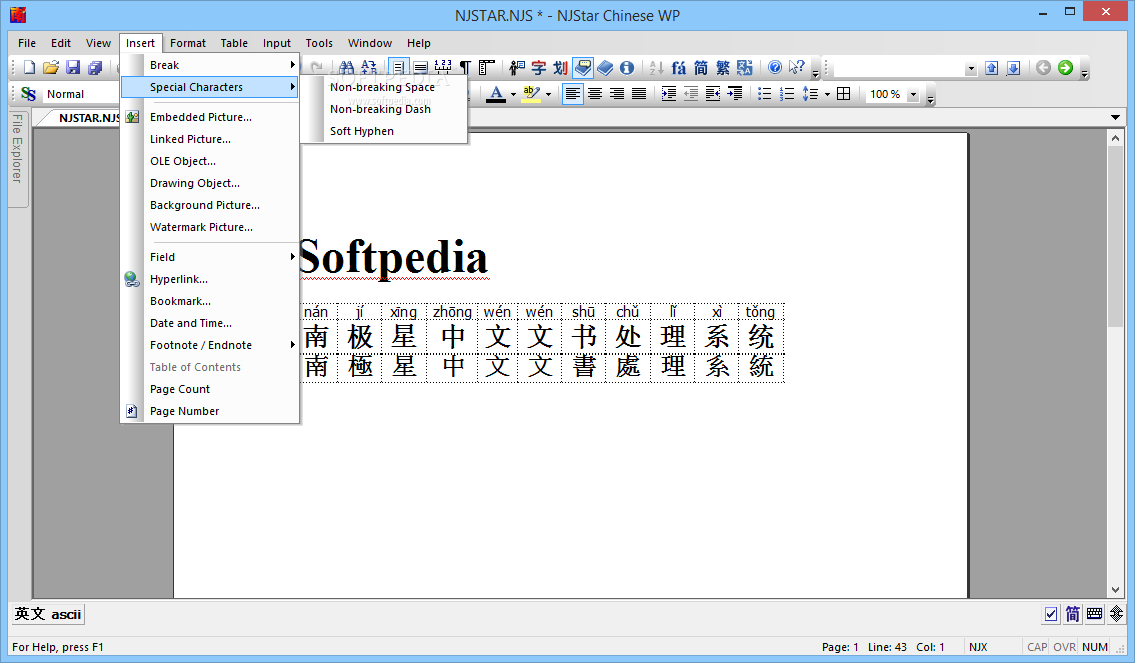Click the Normal style box
The image size is (1135, 663).
(80, 94)
